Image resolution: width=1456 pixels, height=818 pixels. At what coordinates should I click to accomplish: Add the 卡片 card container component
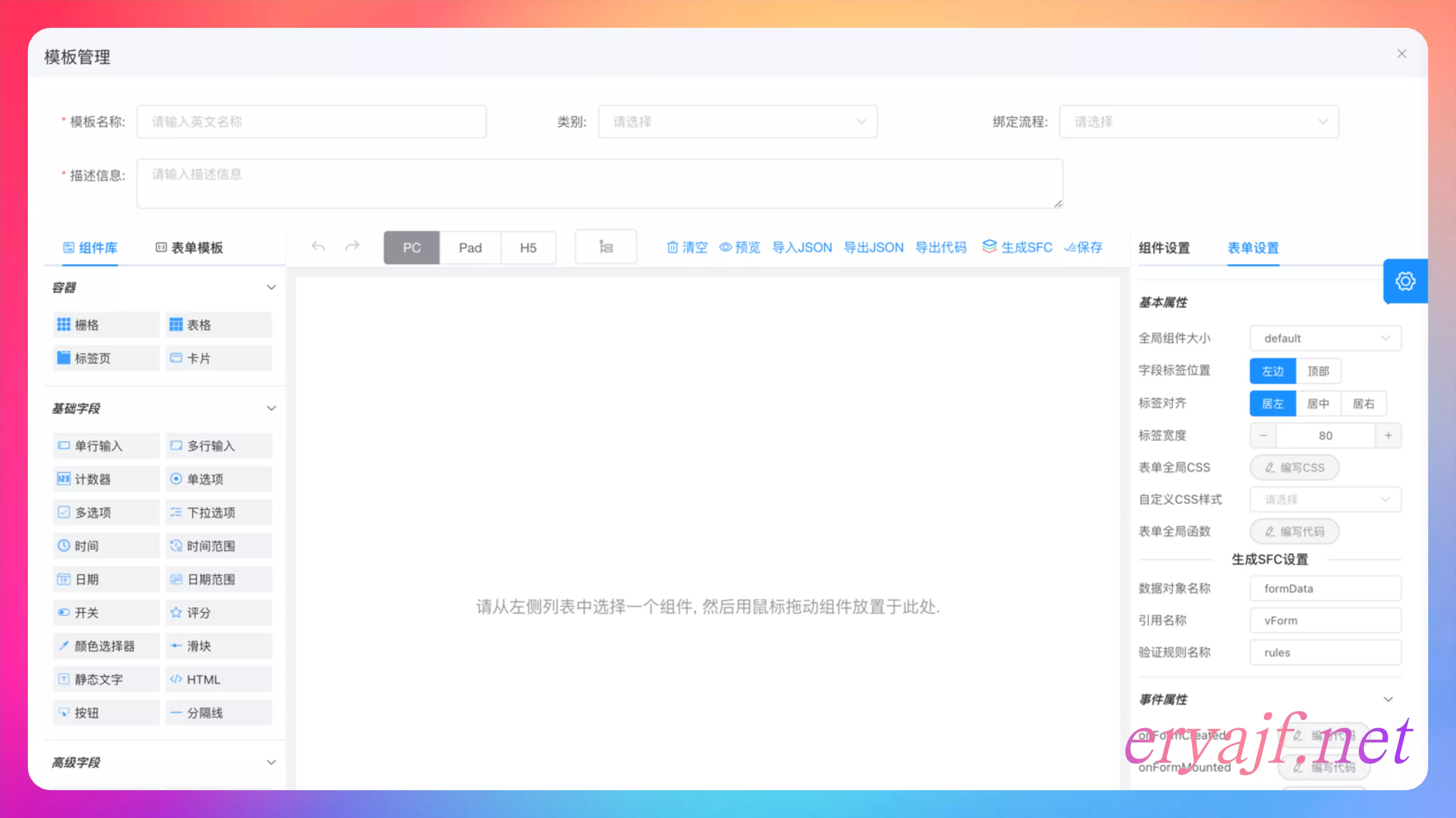[219, 358]
